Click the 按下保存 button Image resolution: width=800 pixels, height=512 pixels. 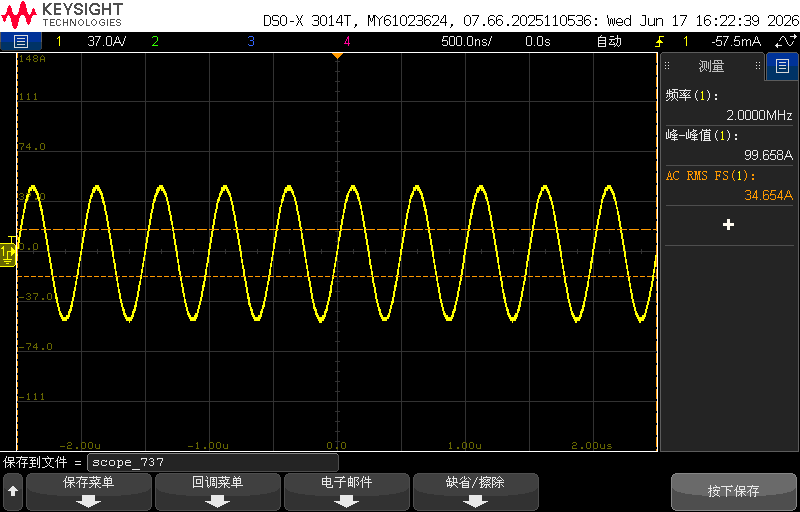(734, 492)
